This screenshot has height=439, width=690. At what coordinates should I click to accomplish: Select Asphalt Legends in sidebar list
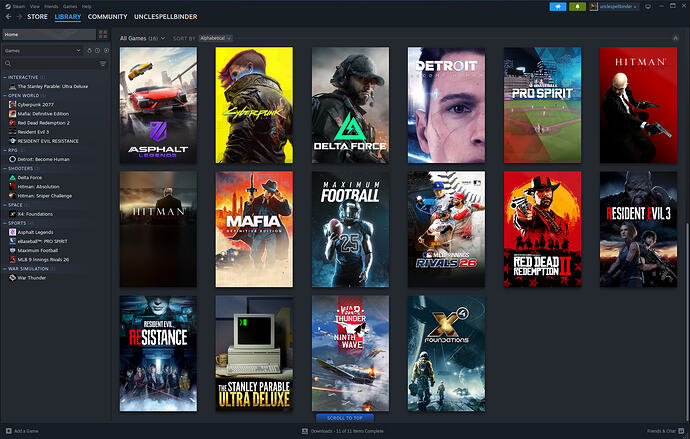tap(31, 232)
